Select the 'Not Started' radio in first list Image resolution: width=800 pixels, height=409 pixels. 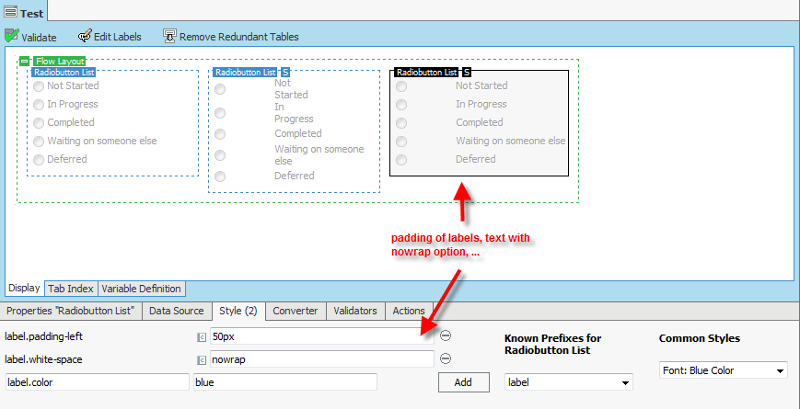39,87
